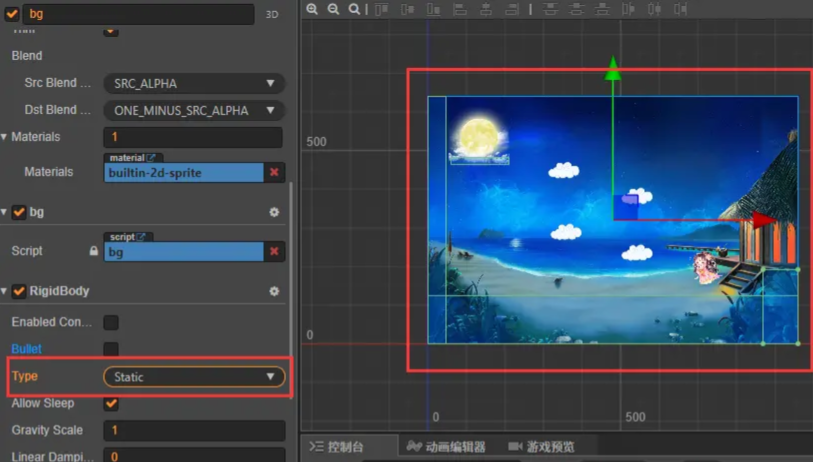The width and height of the screenshot is (813, 462).
Task: Toggle the bg node active checkbox
Action: (11, 14)
